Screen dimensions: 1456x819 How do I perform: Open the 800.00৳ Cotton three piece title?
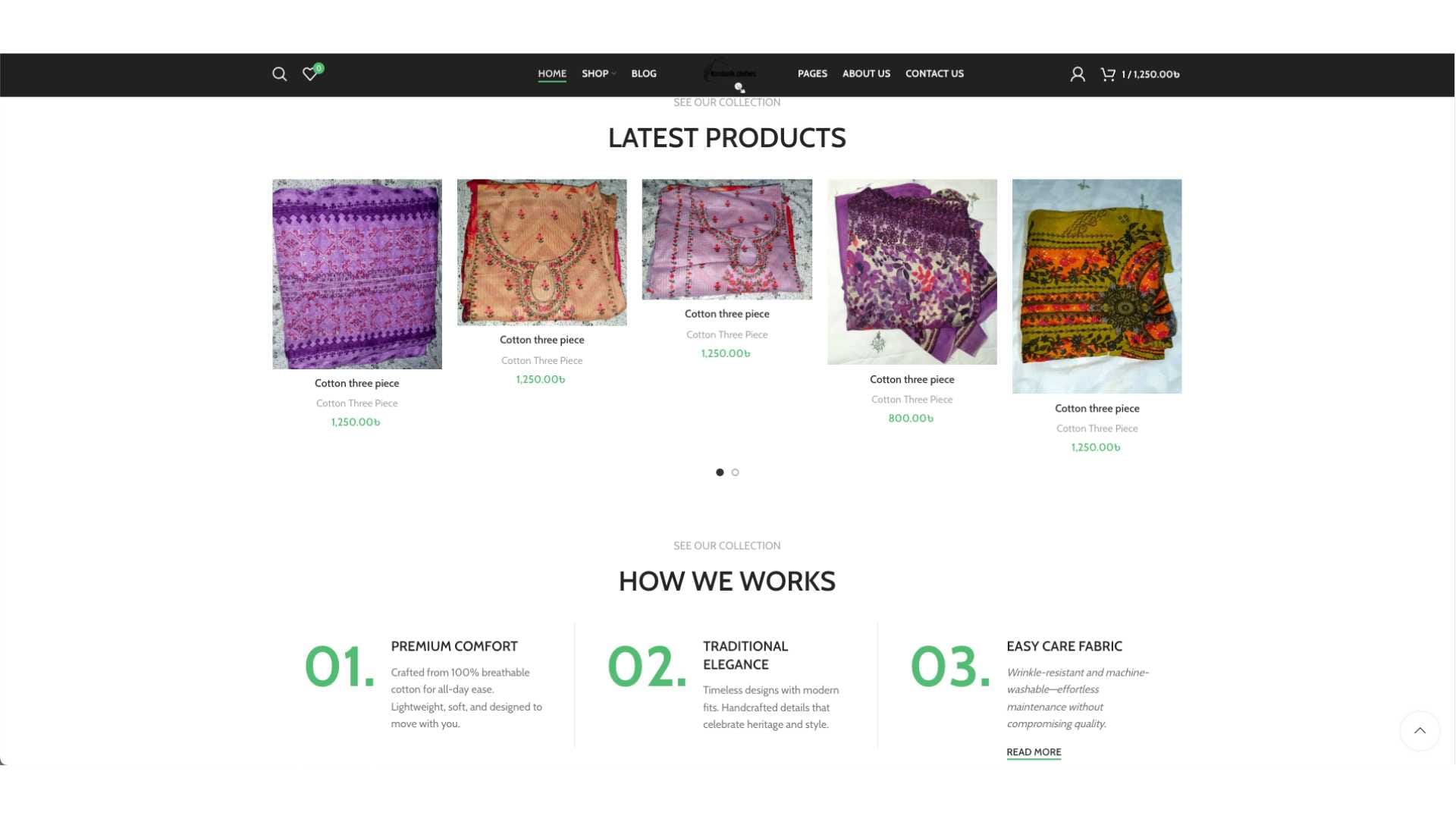(912, 379)
